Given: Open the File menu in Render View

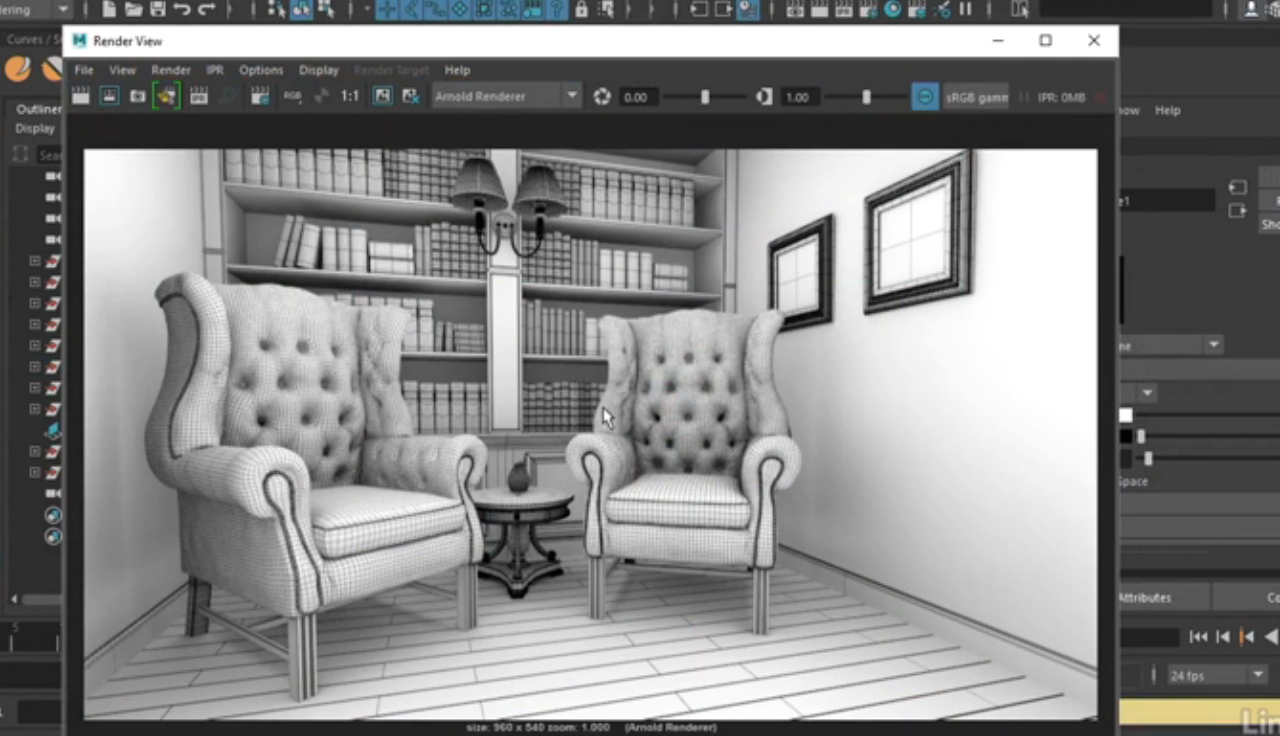Looking at the screenshot, I should (x=84, y=70).
